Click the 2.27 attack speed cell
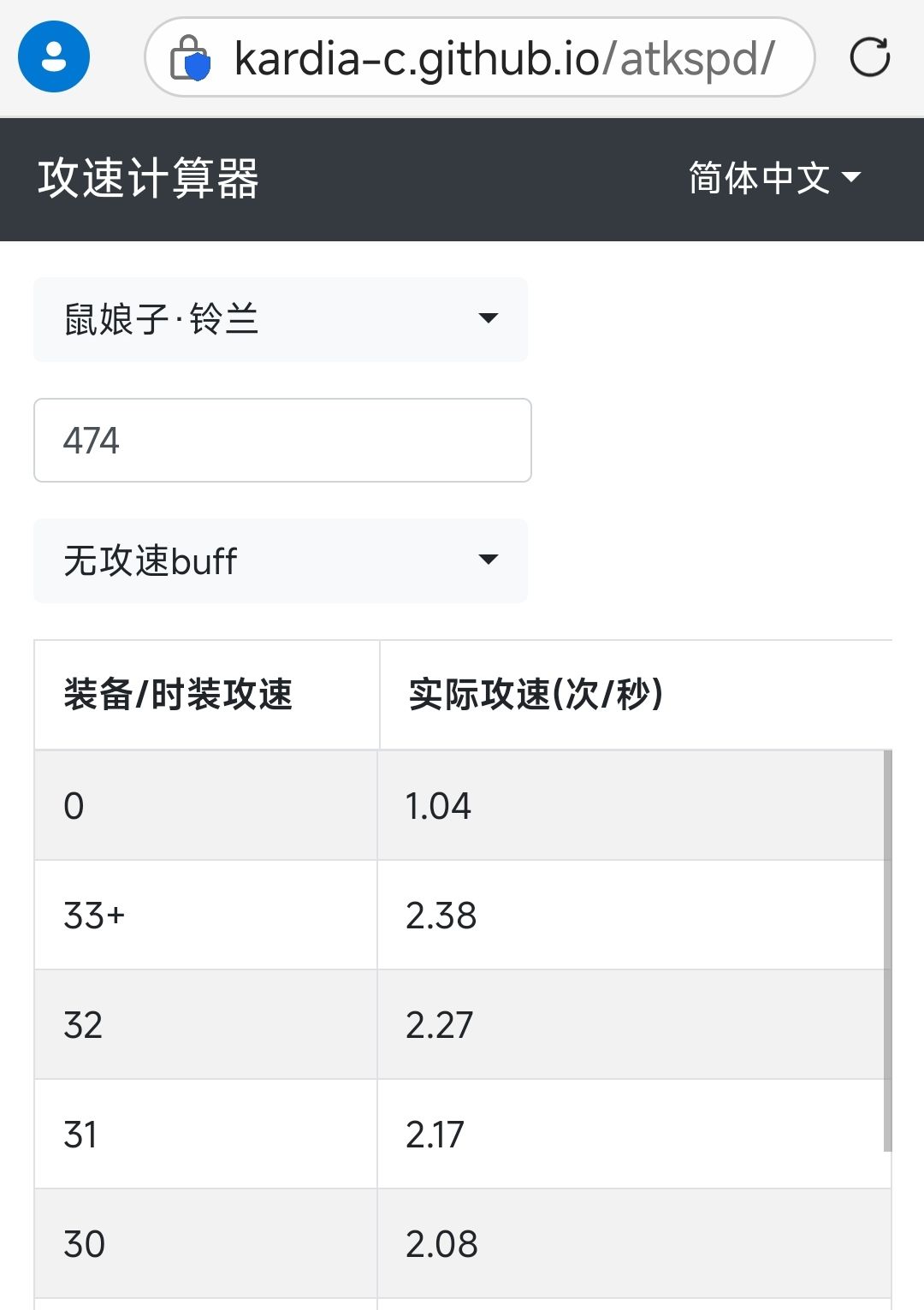Screen dimensions: 924x1310 point(439,1025)
